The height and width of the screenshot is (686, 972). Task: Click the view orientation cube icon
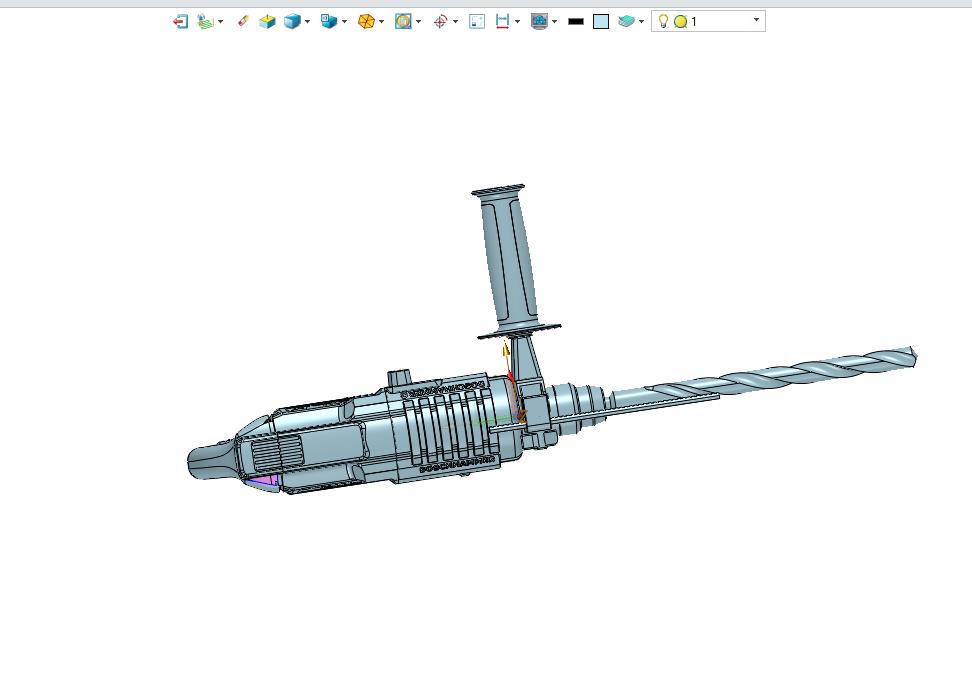[x=329, y=22]
